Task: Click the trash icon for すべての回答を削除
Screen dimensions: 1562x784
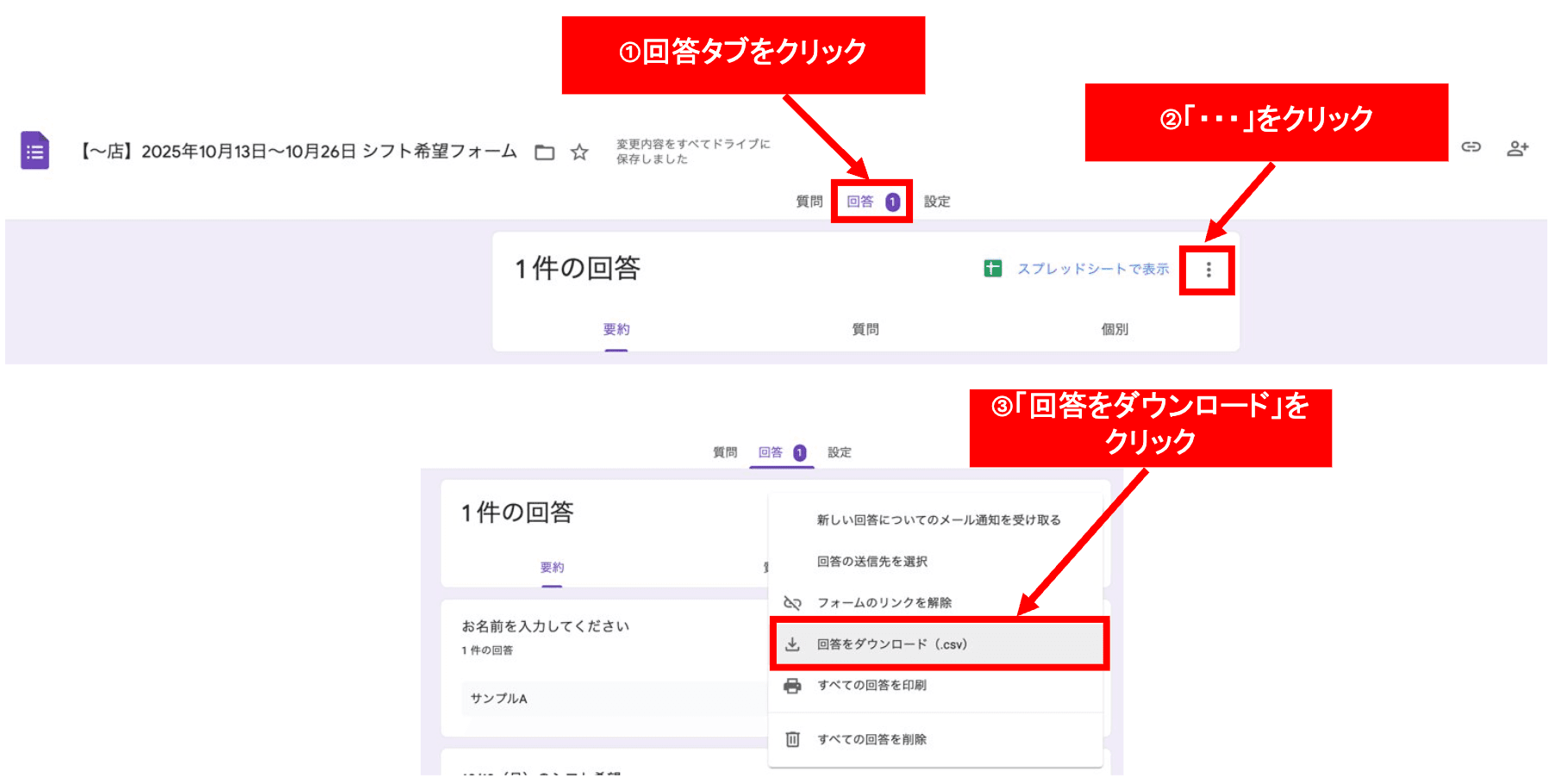Action: [791, 738]
